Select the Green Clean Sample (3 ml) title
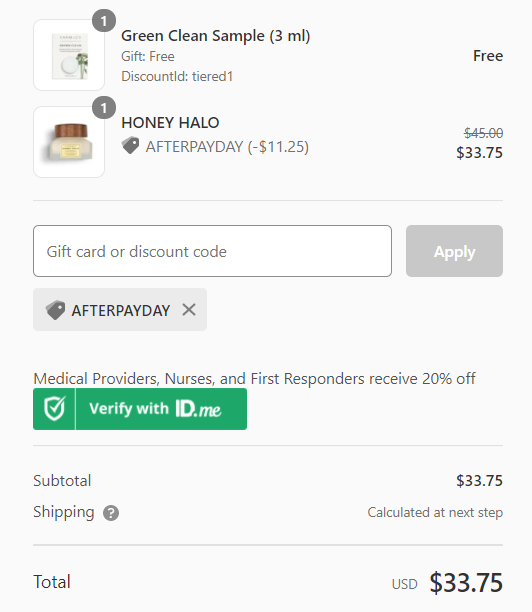The width and height of the screenshot is (532, 612). pyautogui.click(x=215, y=36)
